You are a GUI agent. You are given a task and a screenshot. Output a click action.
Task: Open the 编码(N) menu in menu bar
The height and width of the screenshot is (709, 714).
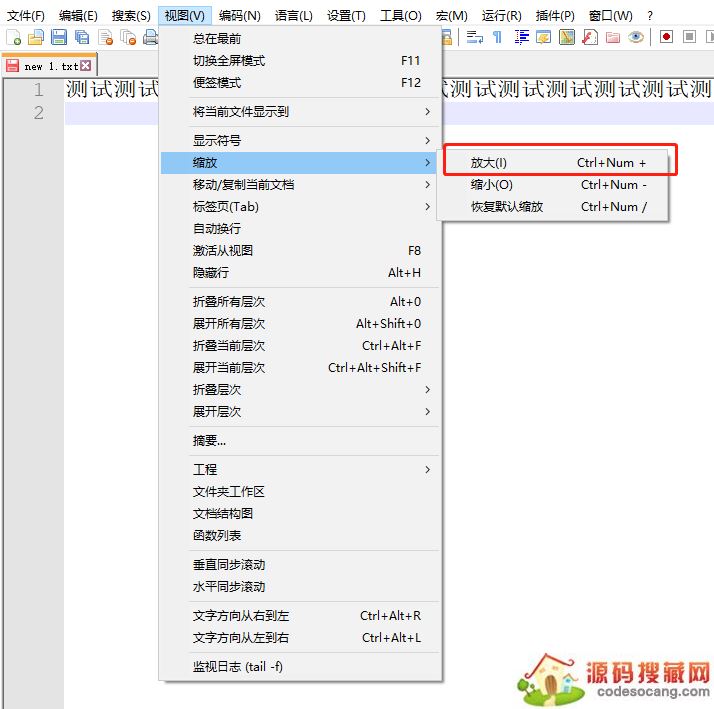pyautogui.click(x=239, y=16)
